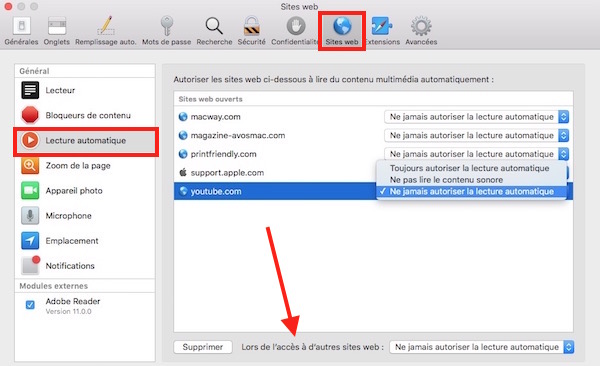Choose Toujours autoriser la lecture automatique
The height and width of the screenshot is (366, 600).
pos(471,168)
